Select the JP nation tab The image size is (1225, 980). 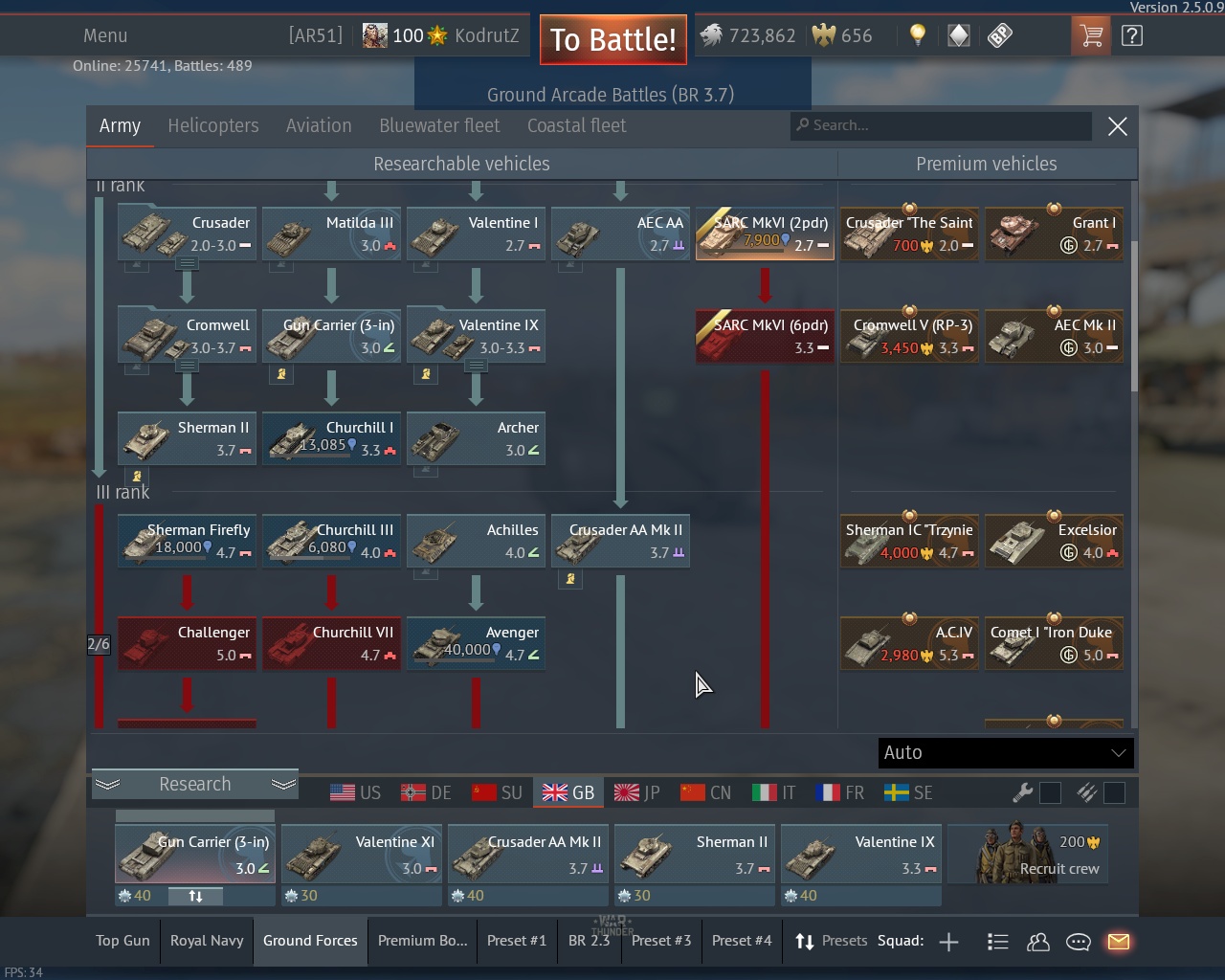(x=637, y=793)
